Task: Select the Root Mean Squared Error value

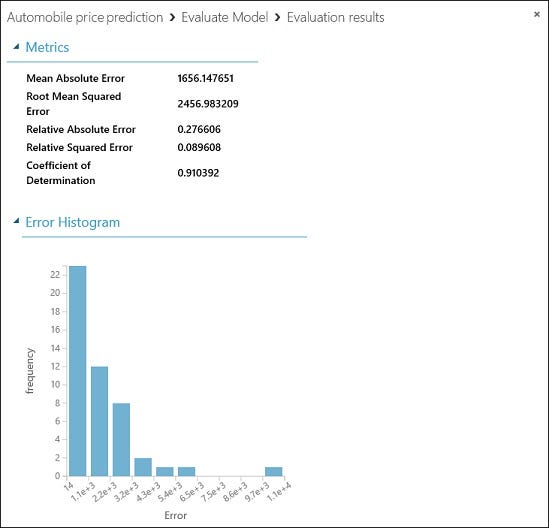Action: point(208,104)
